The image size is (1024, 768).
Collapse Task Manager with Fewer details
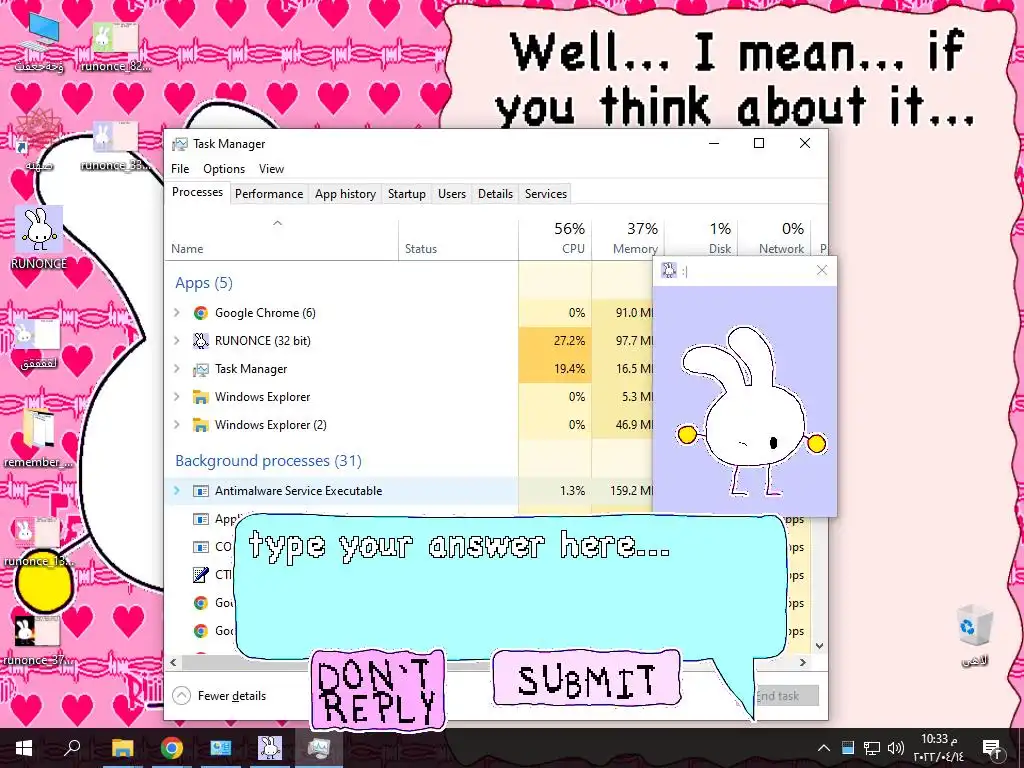[219, 696]
